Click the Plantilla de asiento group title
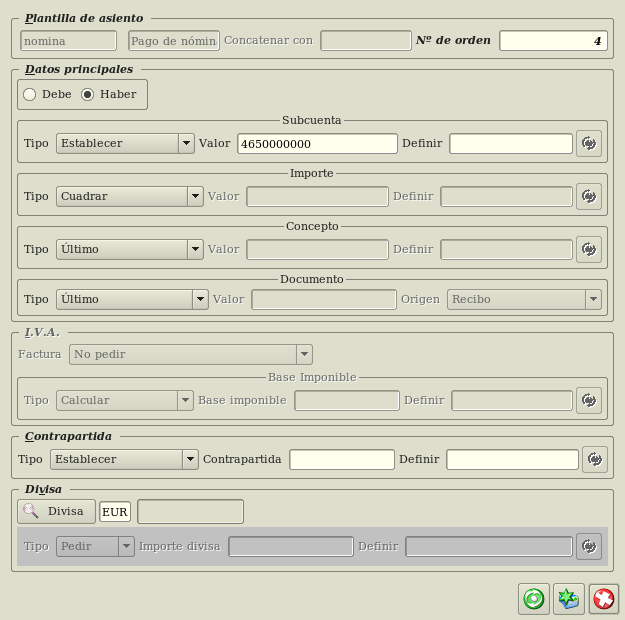The height and width of the screenshot is (620, 625). [84, 18]
